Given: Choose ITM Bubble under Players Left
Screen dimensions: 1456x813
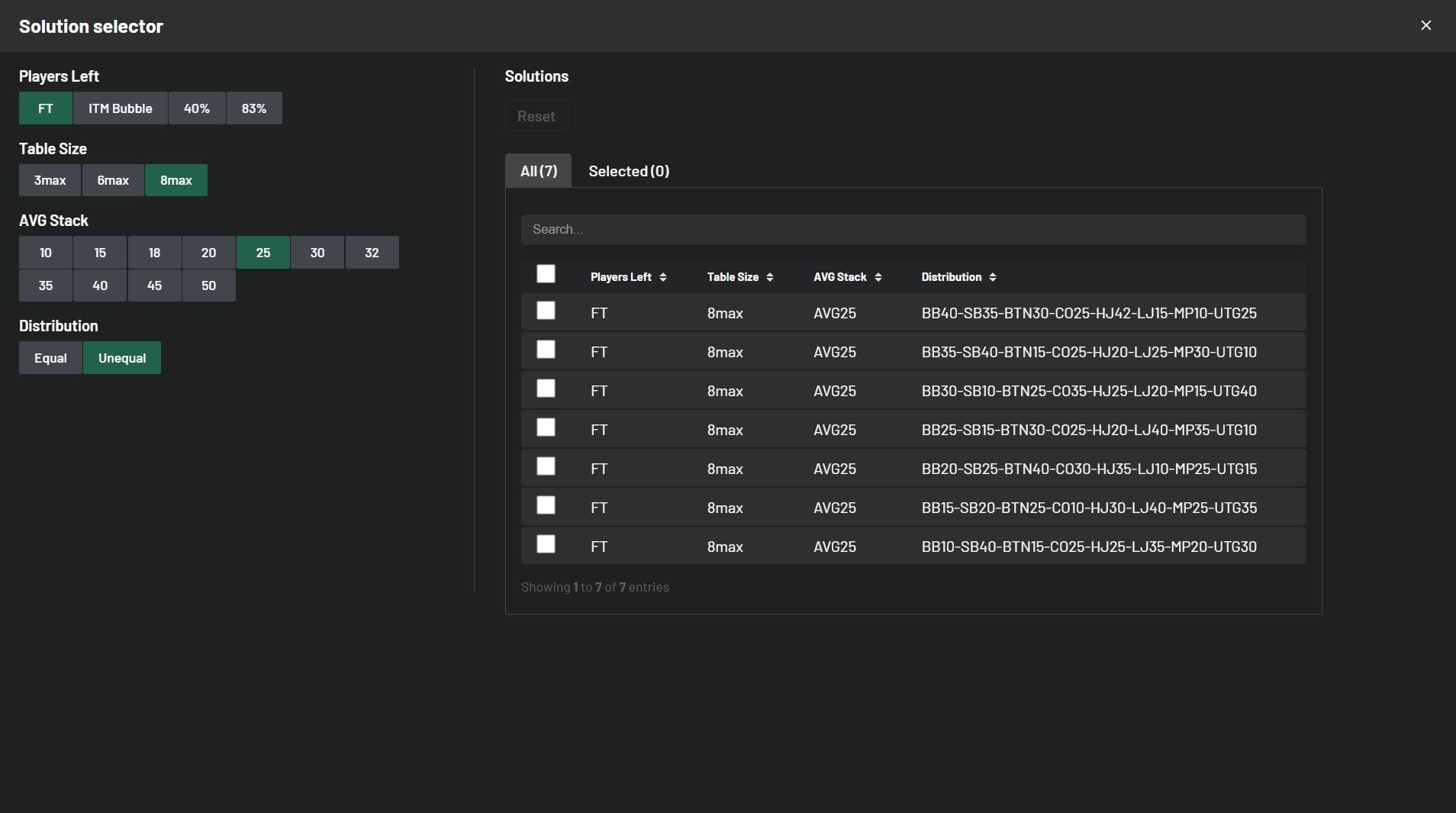Looking at the screenshot, I should (x=120, y=108).
